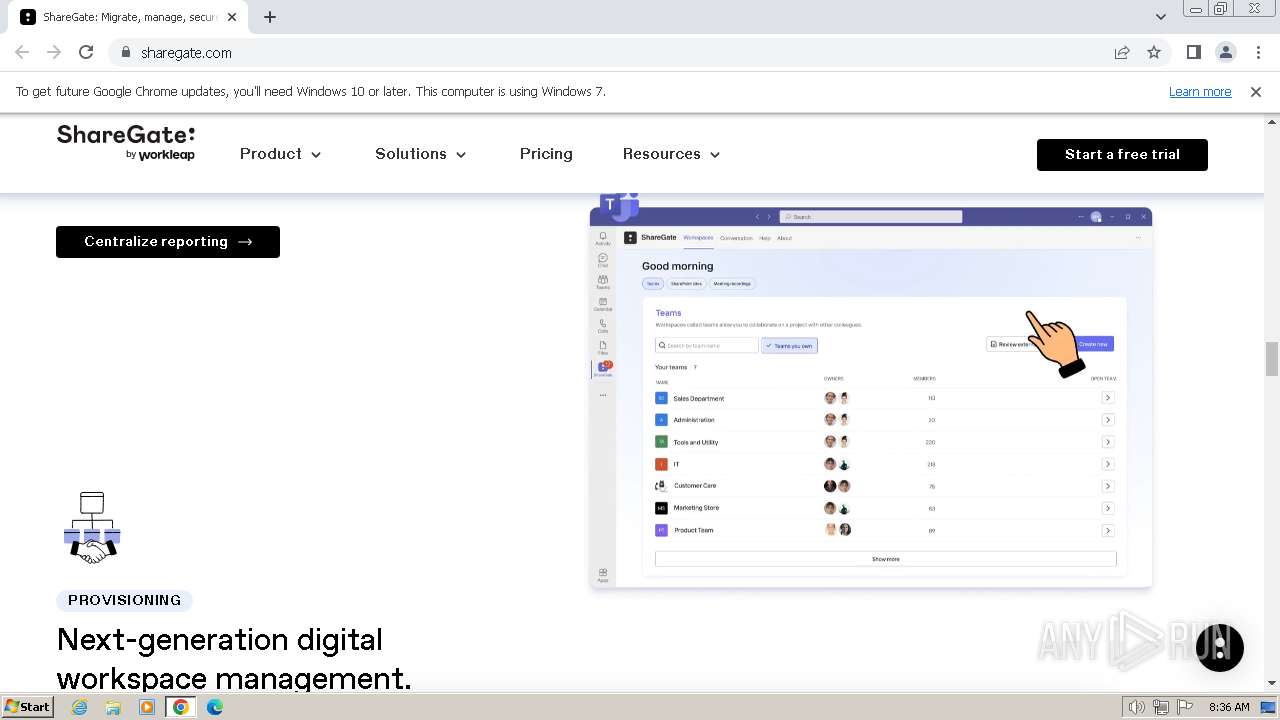
Task: Click Show more under teams list
Action: [886, 559]
